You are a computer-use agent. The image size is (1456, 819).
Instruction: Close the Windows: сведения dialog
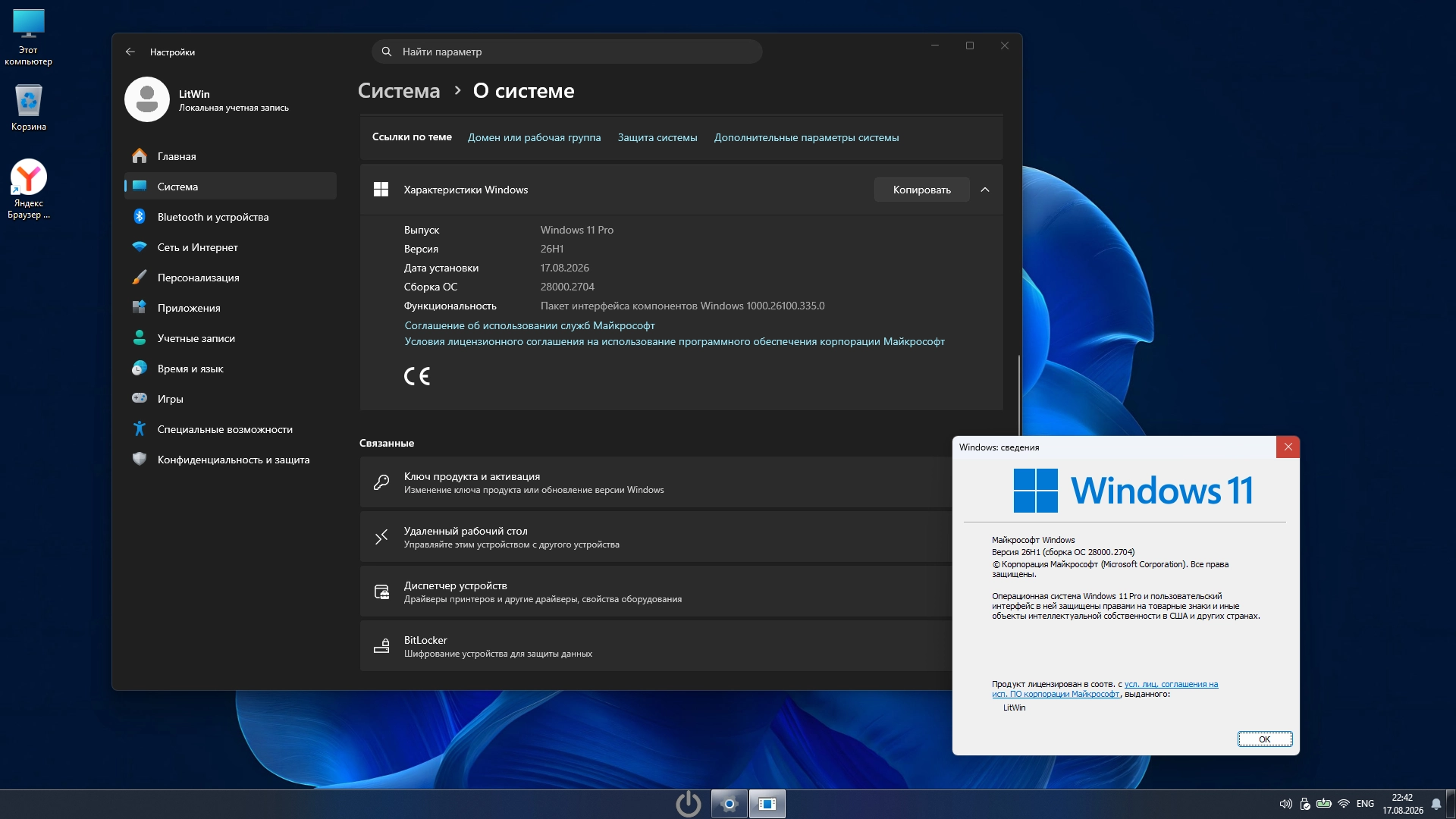click(1288, 447)
